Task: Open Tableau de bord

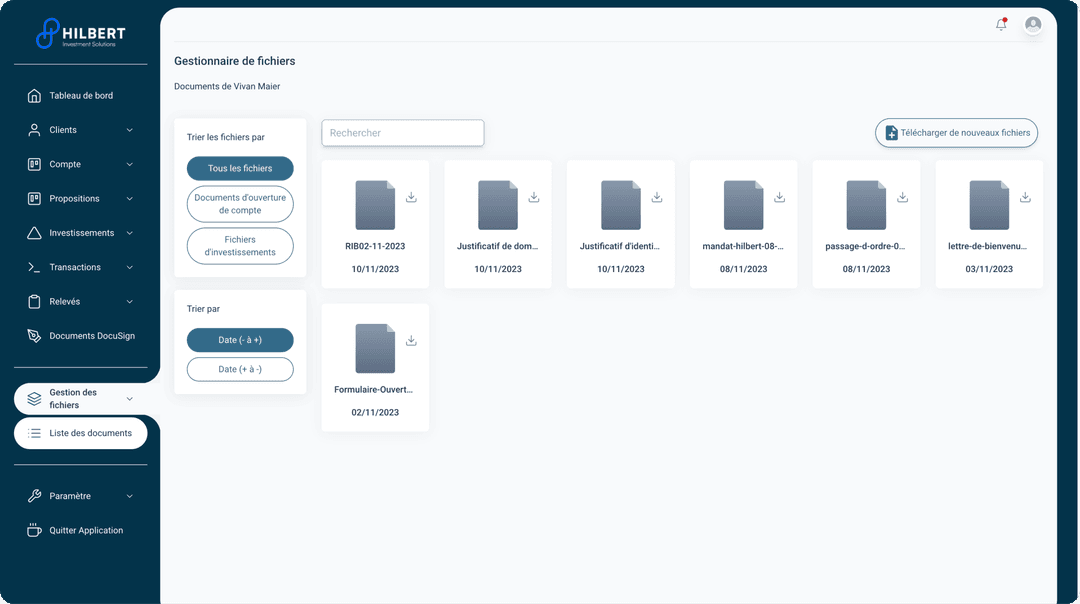Action: pos(81,96)
